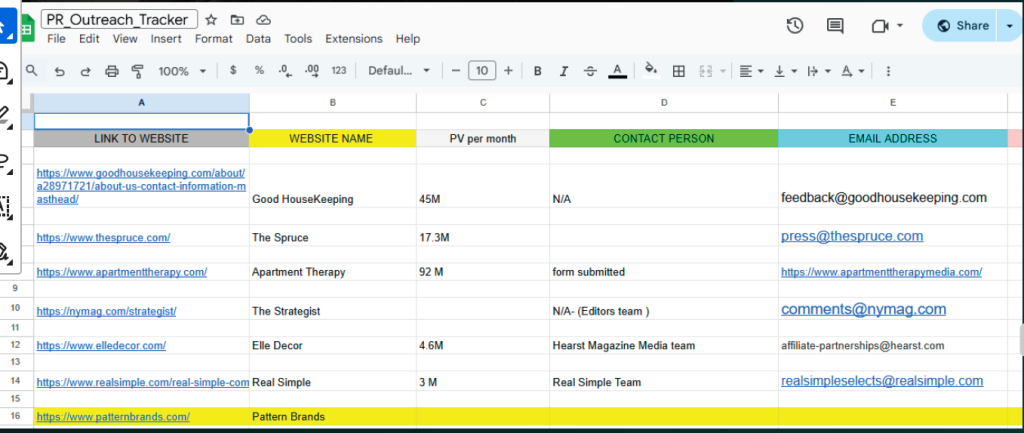The height and width of the screenshot is (433, 1024).
Task: Open the zoom 100% dropdown
Action: point(182,71)
